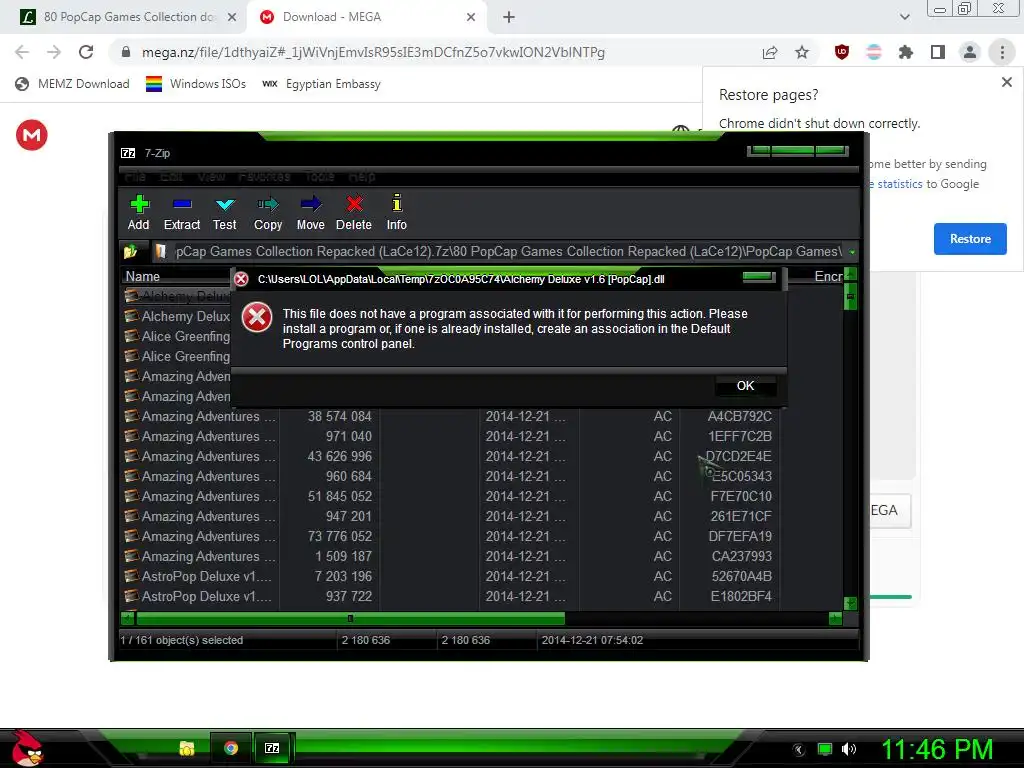Open the Chrome profile avatar icon
Image resolution: width=1024 pixels, height=768 pixels.
pos(970,52)
